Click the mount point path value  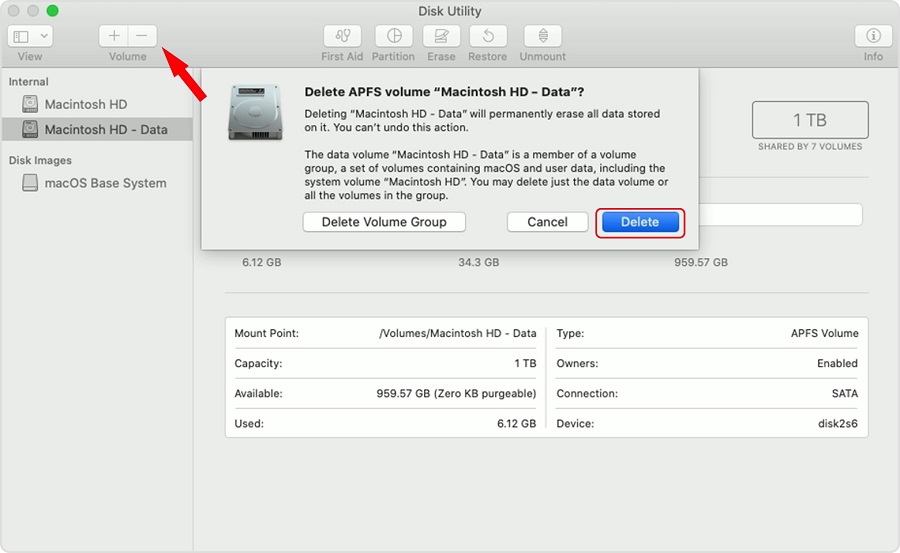pyautogui.click(x=457, y=333)
